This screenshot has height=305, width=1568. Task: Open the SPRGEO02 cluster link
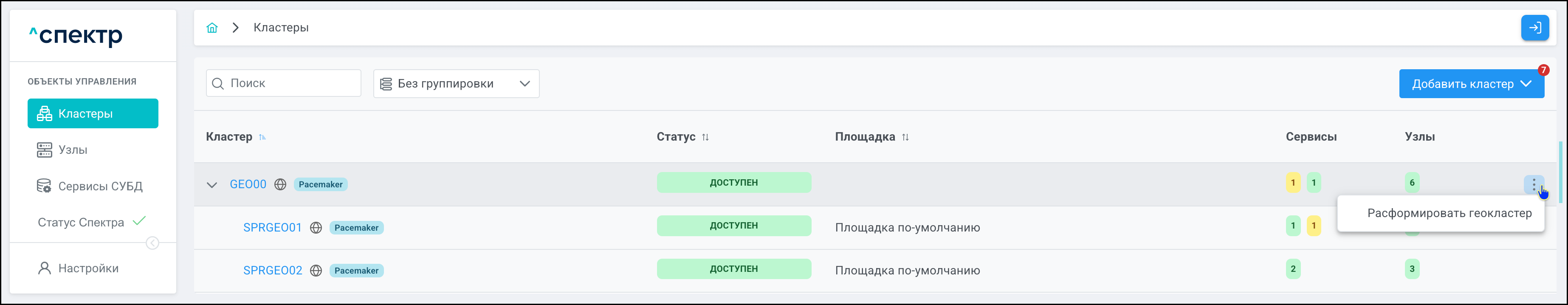click(x=272, y=271)
